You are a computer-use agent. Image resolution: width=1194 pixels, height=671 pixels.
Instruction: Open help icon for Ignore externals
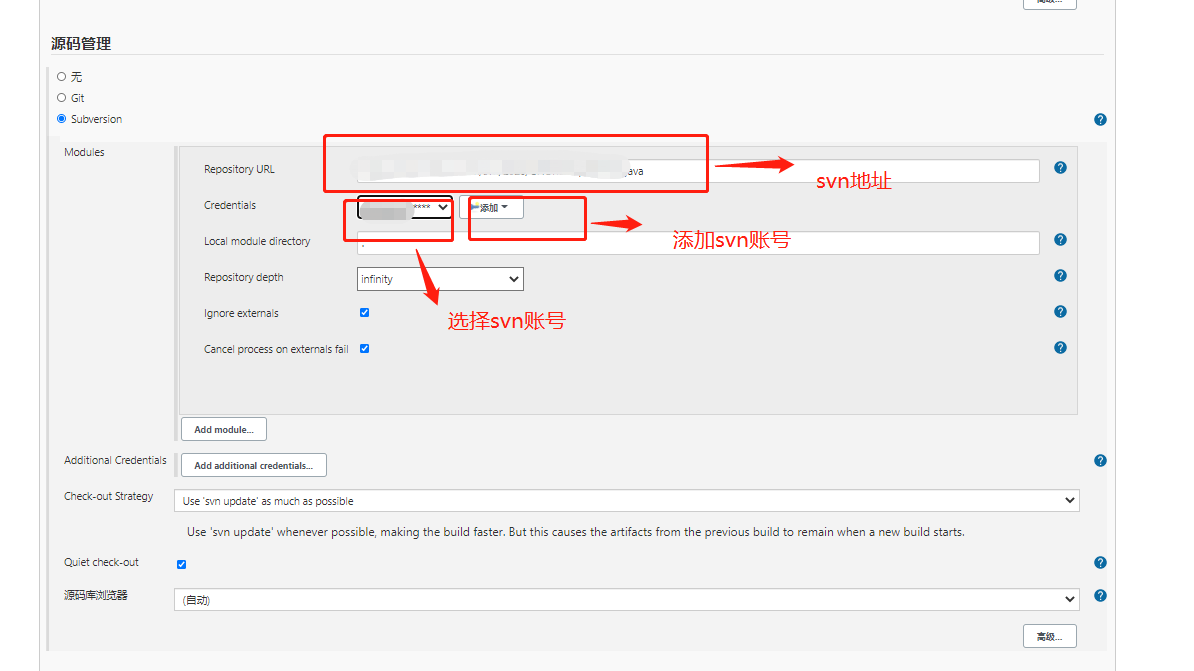(x=1060, y=312)
